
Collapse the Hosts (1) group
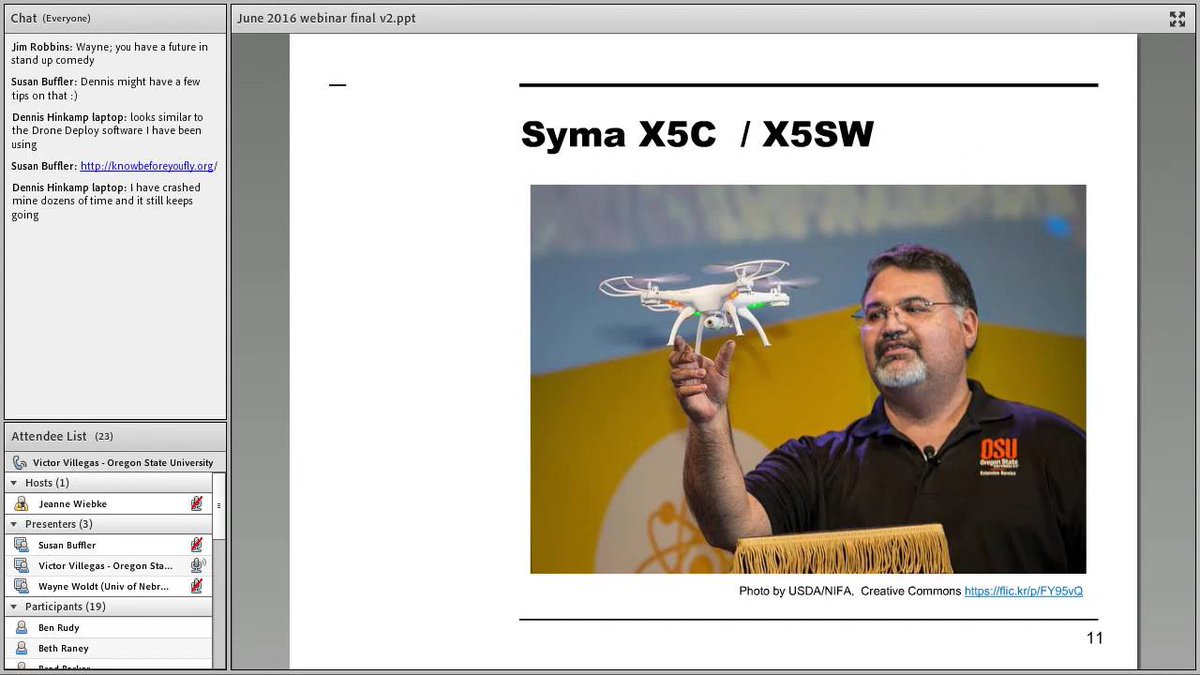pyautogui.click(x=14, y=483)
